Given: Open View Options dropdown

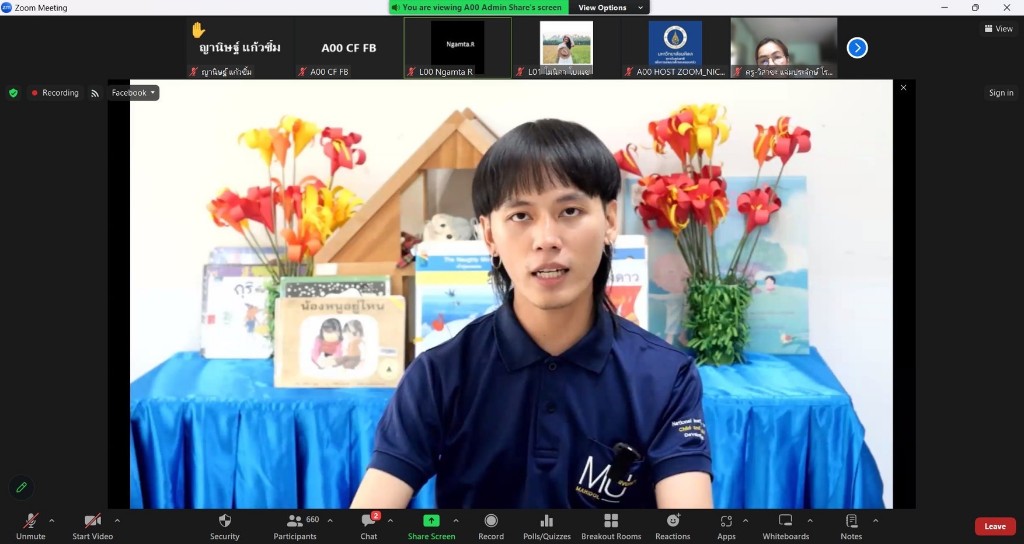Looking at the screenshot, I should 611,7.
